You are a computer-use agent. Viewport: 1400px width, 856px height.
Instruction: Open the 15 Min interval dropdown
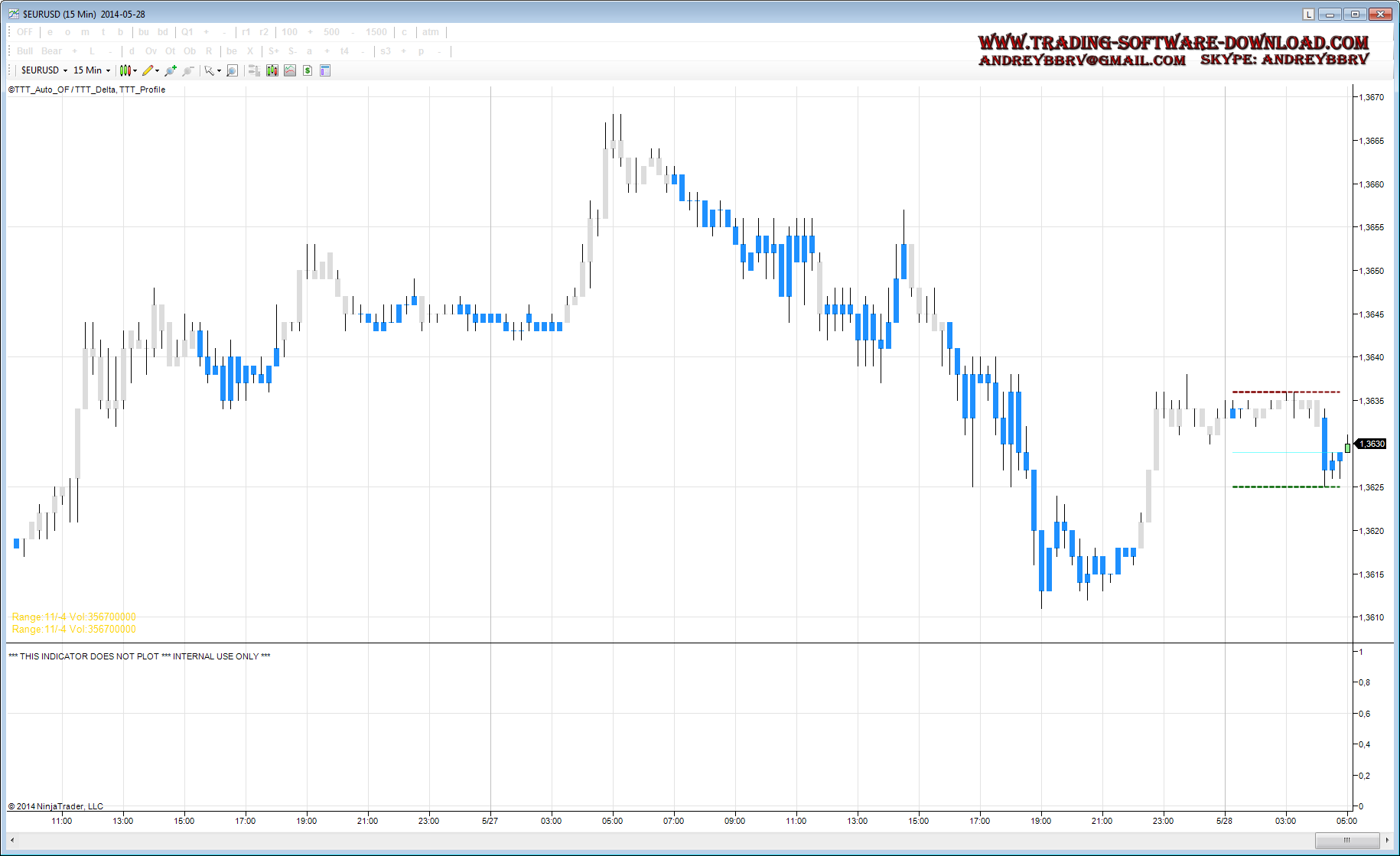[91, 70]
